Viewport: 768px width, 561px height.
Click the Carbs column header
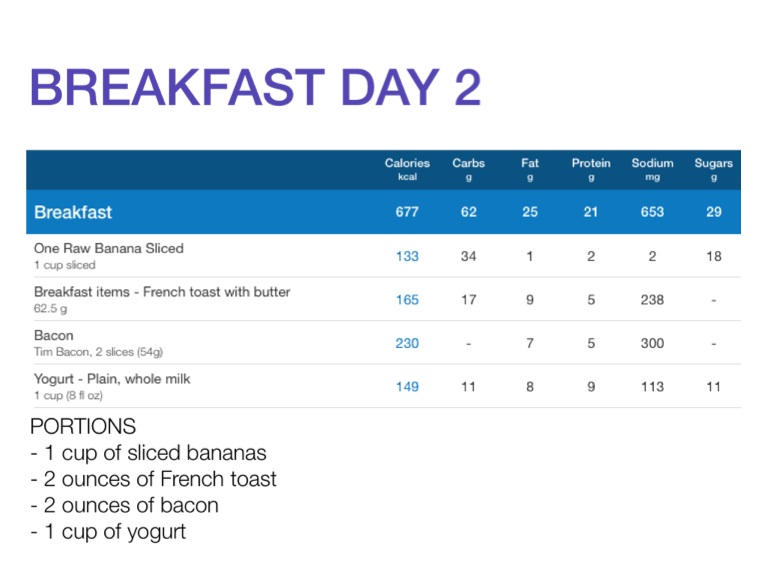click(x=468, y=168)
